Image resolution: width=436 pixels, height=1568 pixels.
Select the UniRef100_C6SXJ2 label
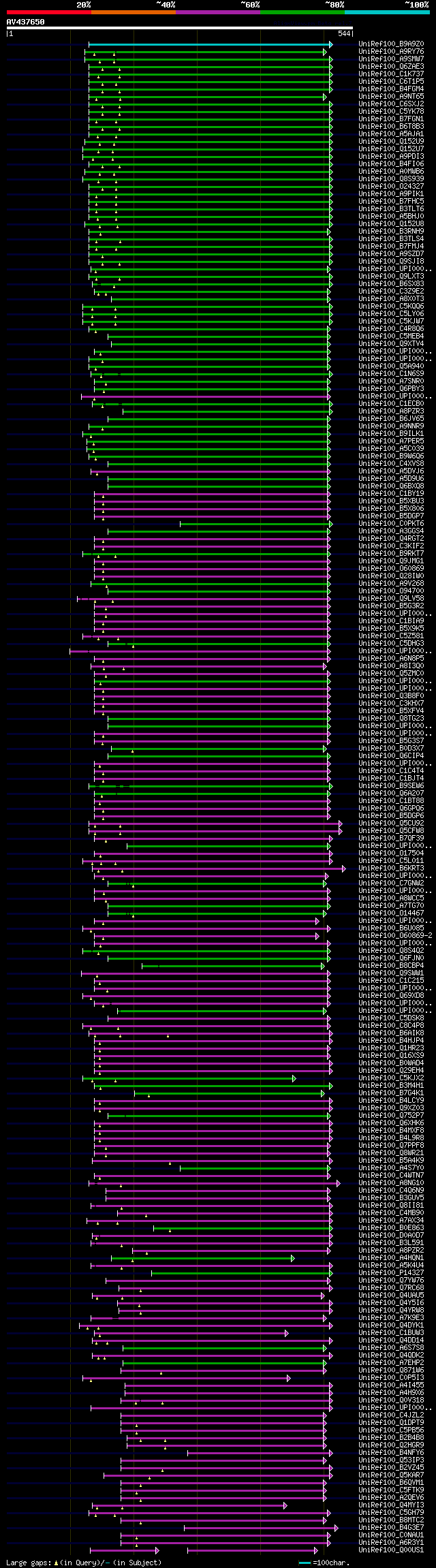[x=391, y=104]
